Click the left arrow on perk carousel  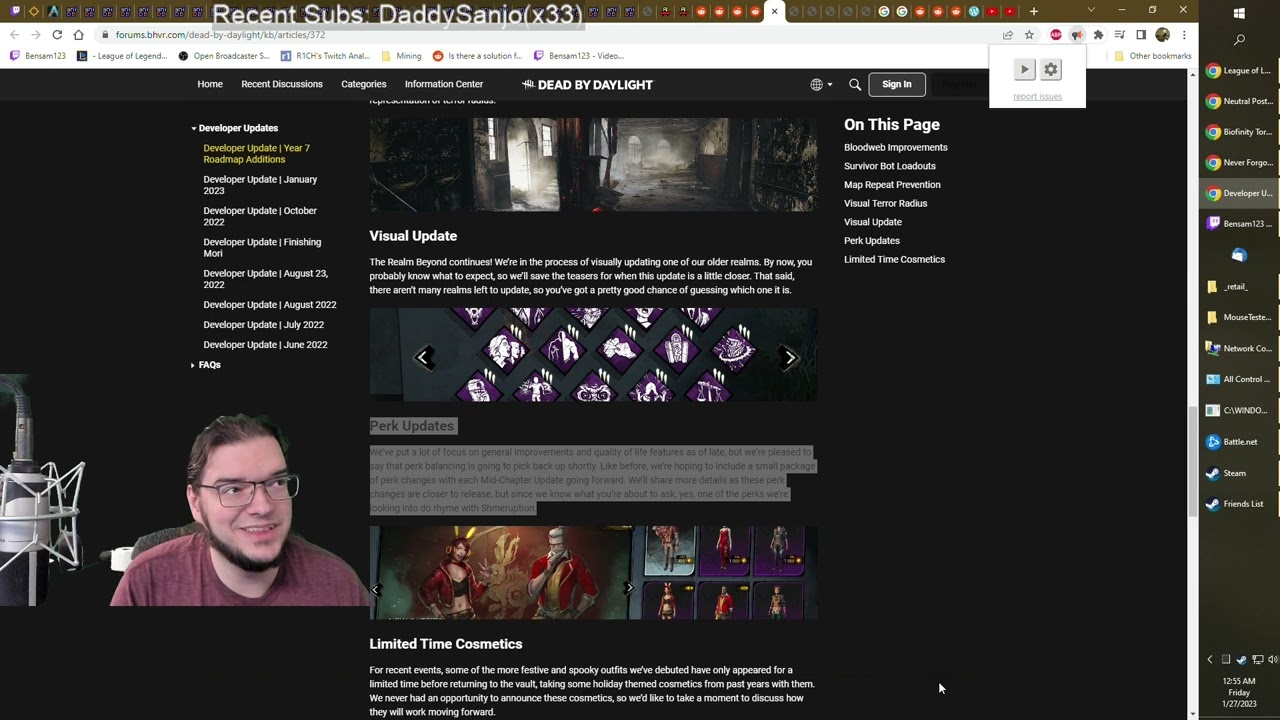424,357
